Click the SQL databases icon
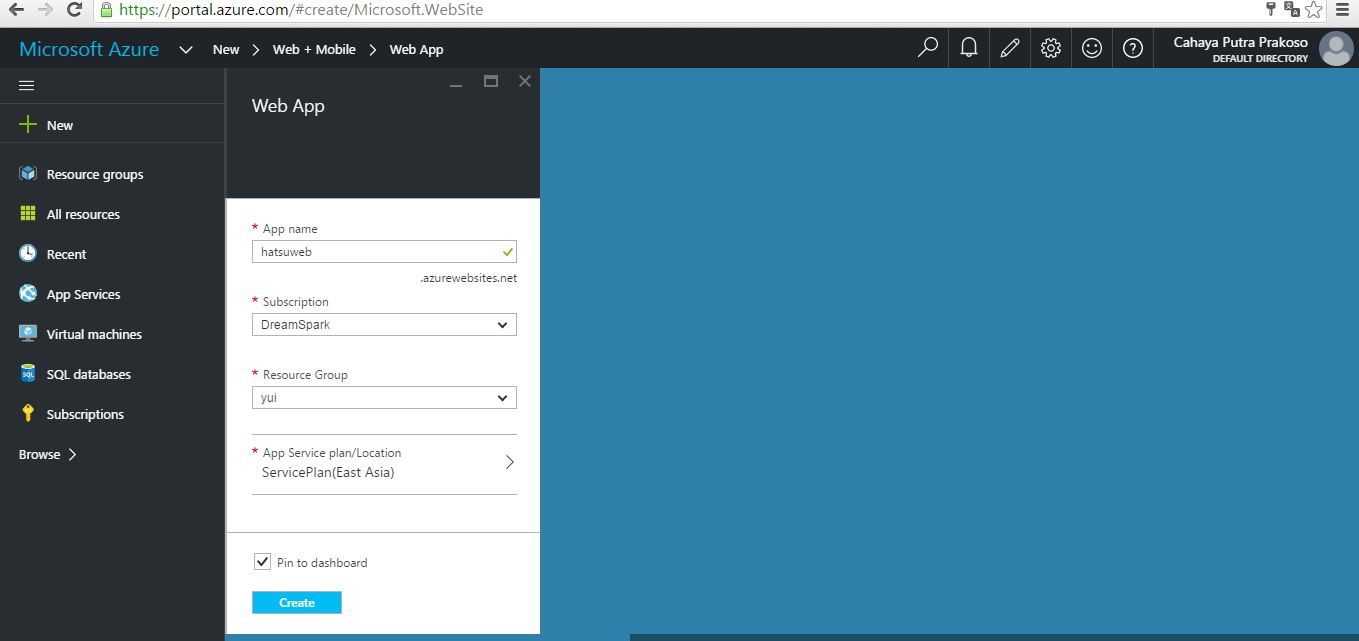Viewport: 1359px width, 641px height. tap(28, 374)
